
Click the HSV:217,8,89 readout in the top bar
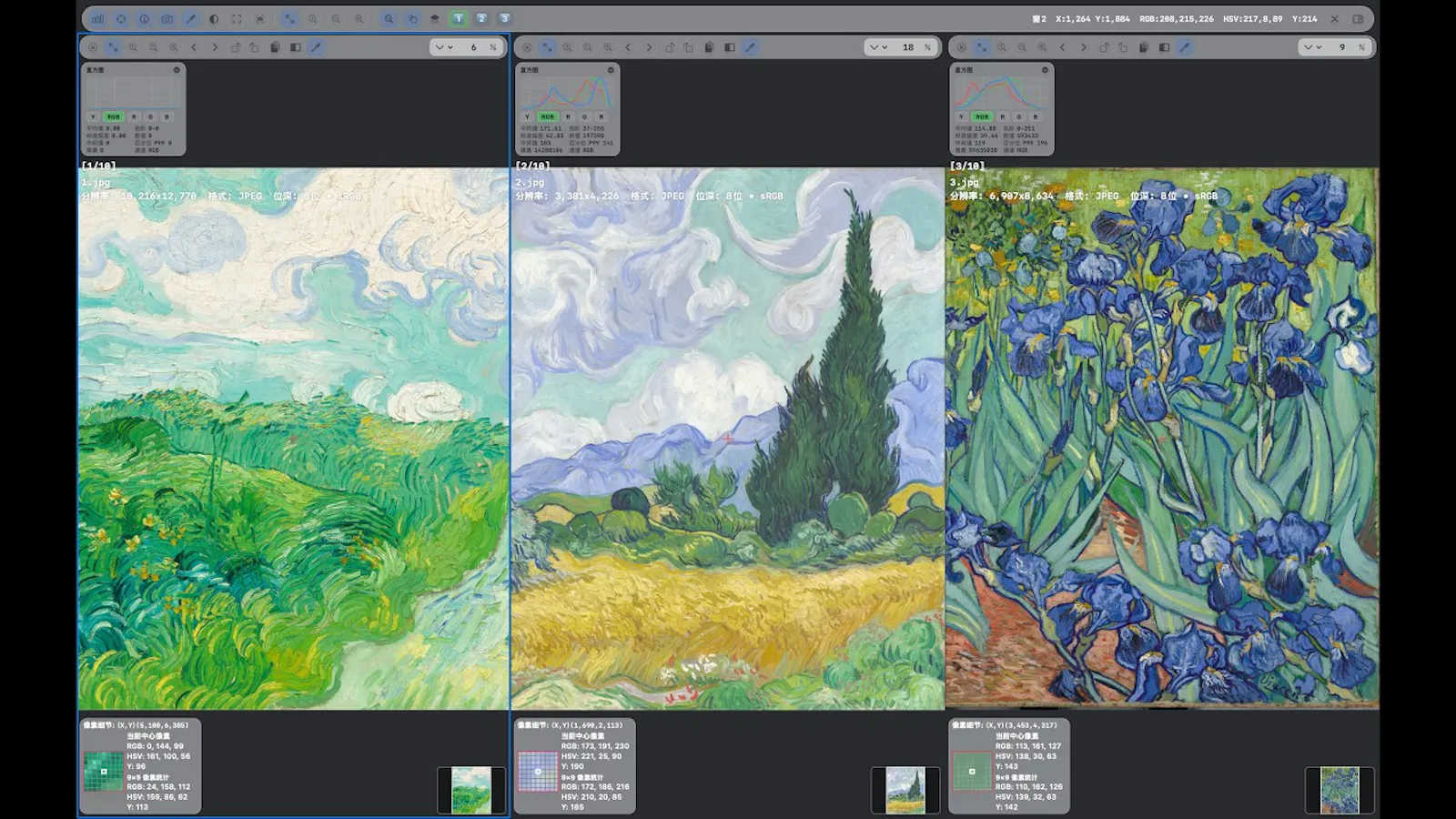pyautogui.click(x=1253, y=18)
